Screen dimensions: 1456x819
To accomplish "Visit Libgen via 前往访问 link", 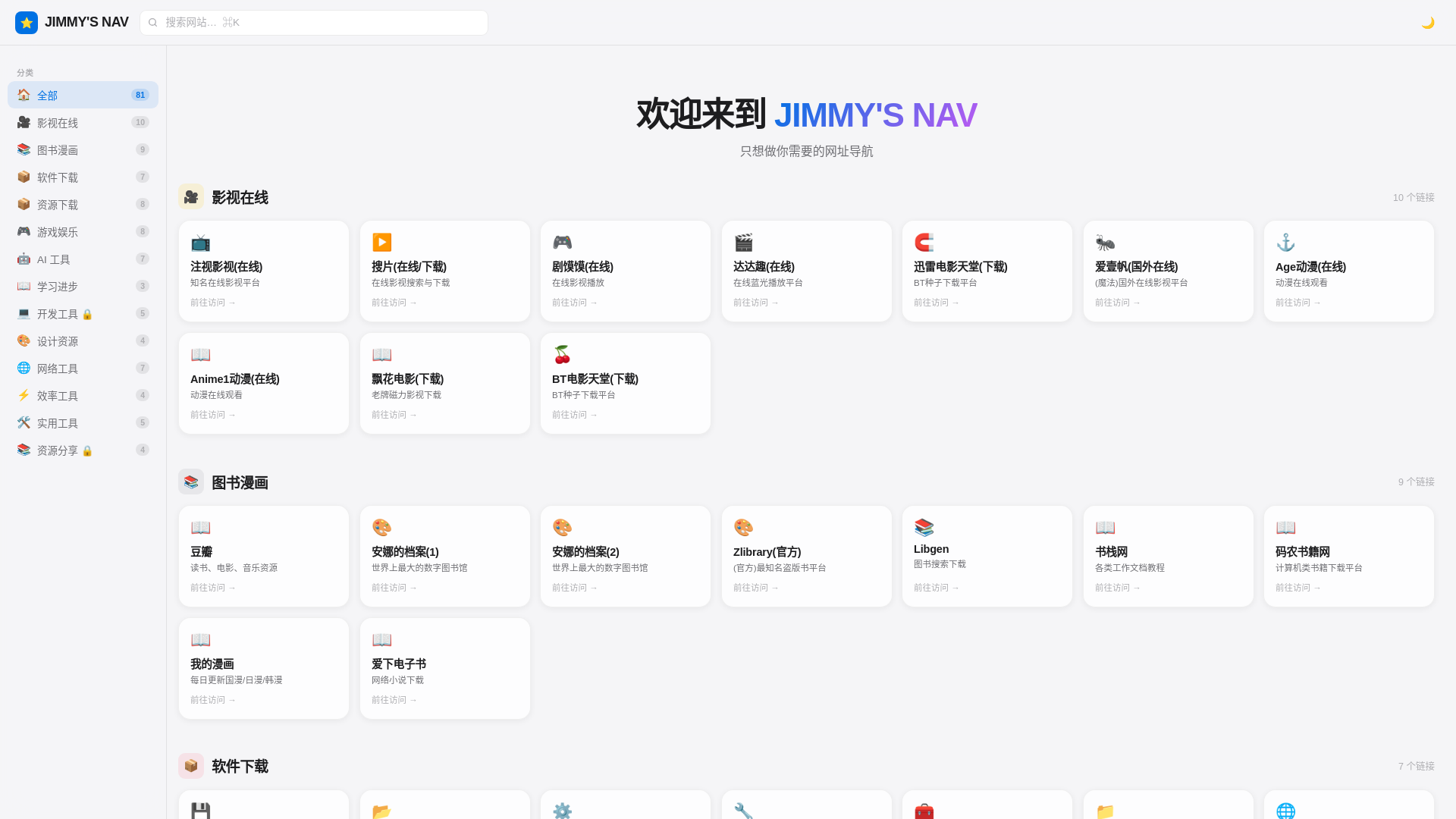I will click(x=937, y=588).
